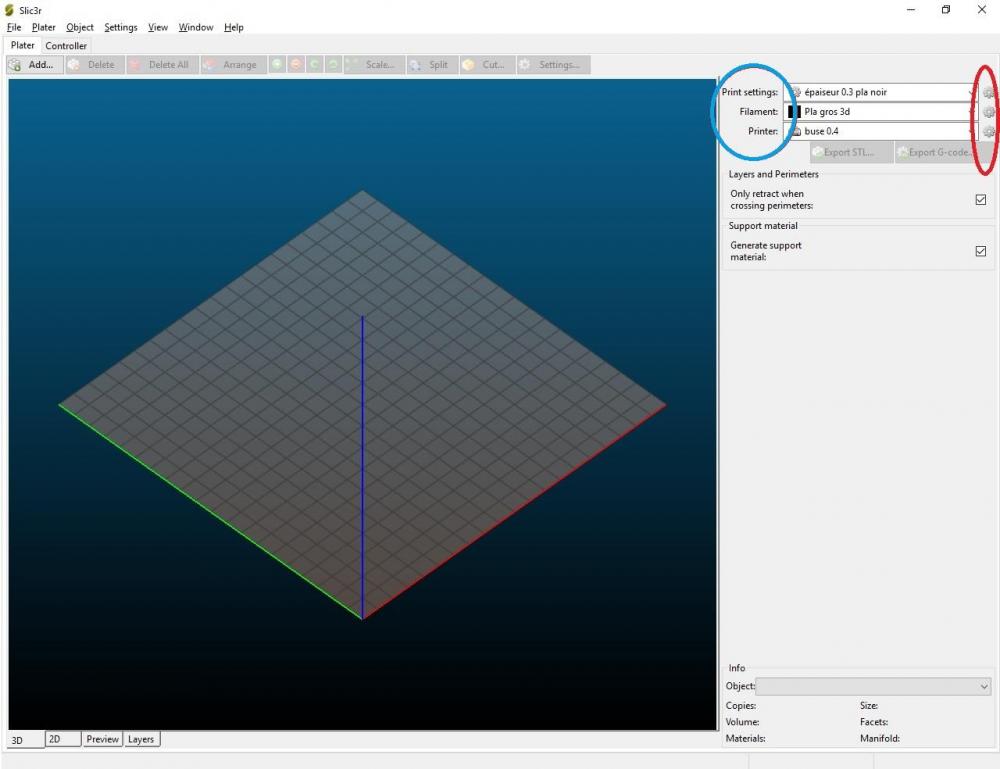Click the rotate counter-clockwise icon

[x=315, y=65]
